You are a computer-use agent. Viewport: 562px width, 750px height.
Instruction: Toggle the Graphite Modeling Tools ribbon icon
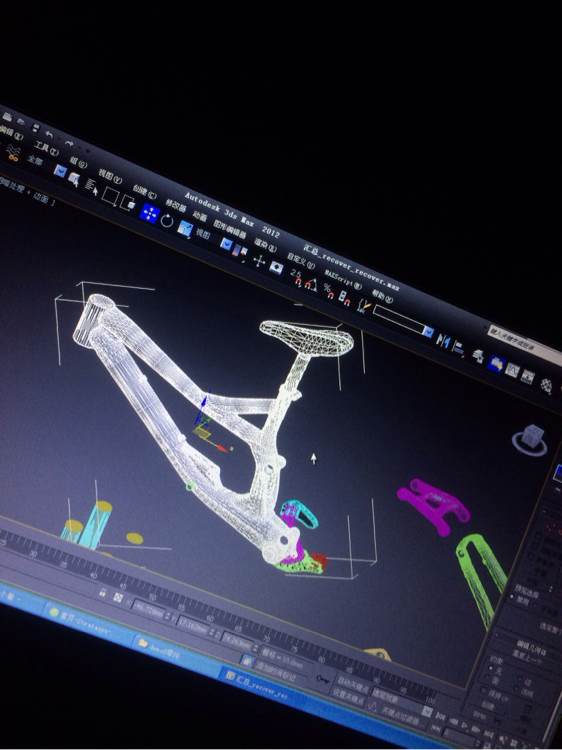point(496,364)
